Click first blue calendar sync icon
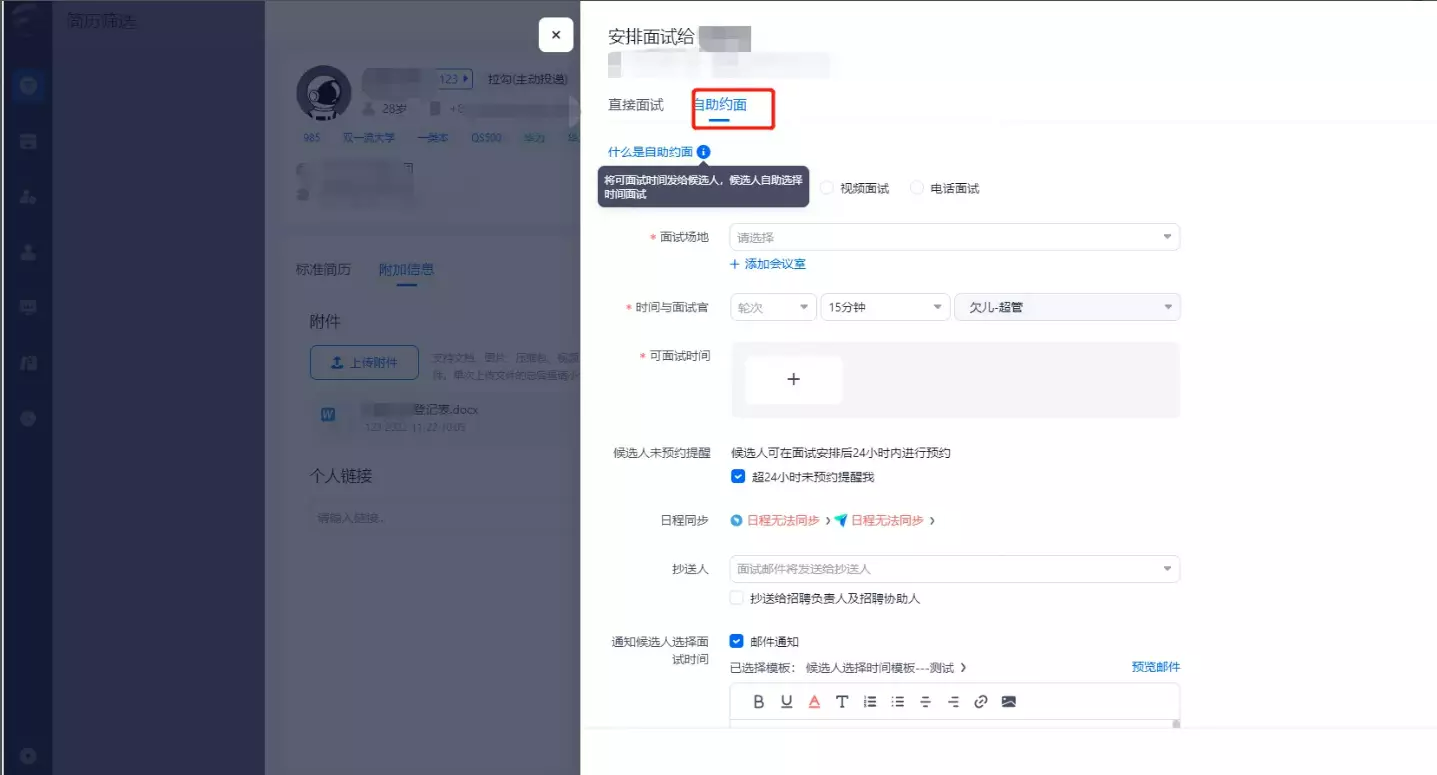This screenshot has width=1437, height=775. click(737, 521)
